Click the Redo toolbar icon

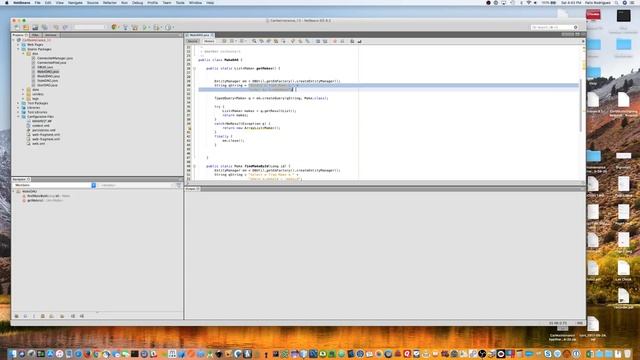(65, 27)
